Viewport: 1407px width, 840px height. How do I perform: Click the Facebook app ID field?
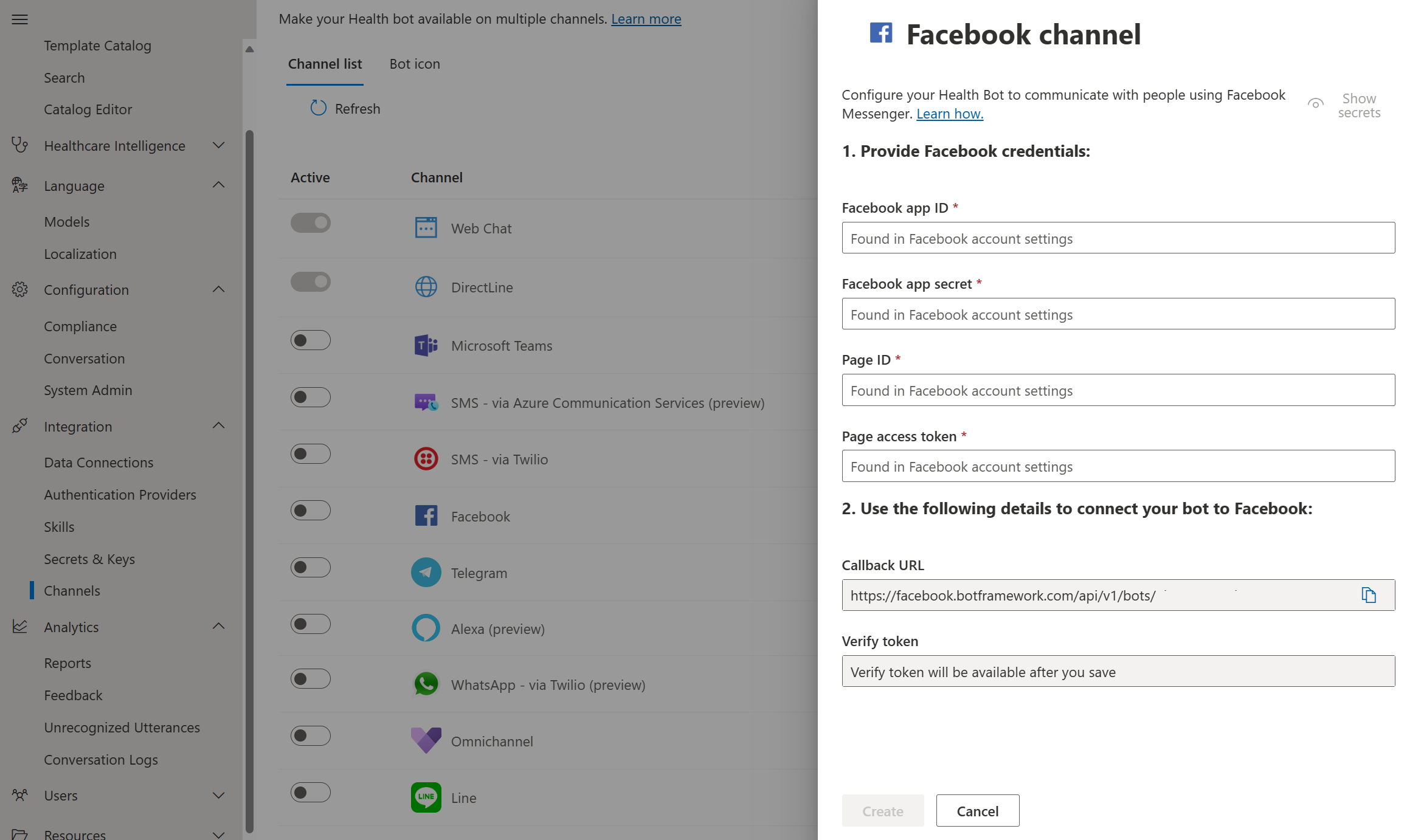click(1118, 238)
